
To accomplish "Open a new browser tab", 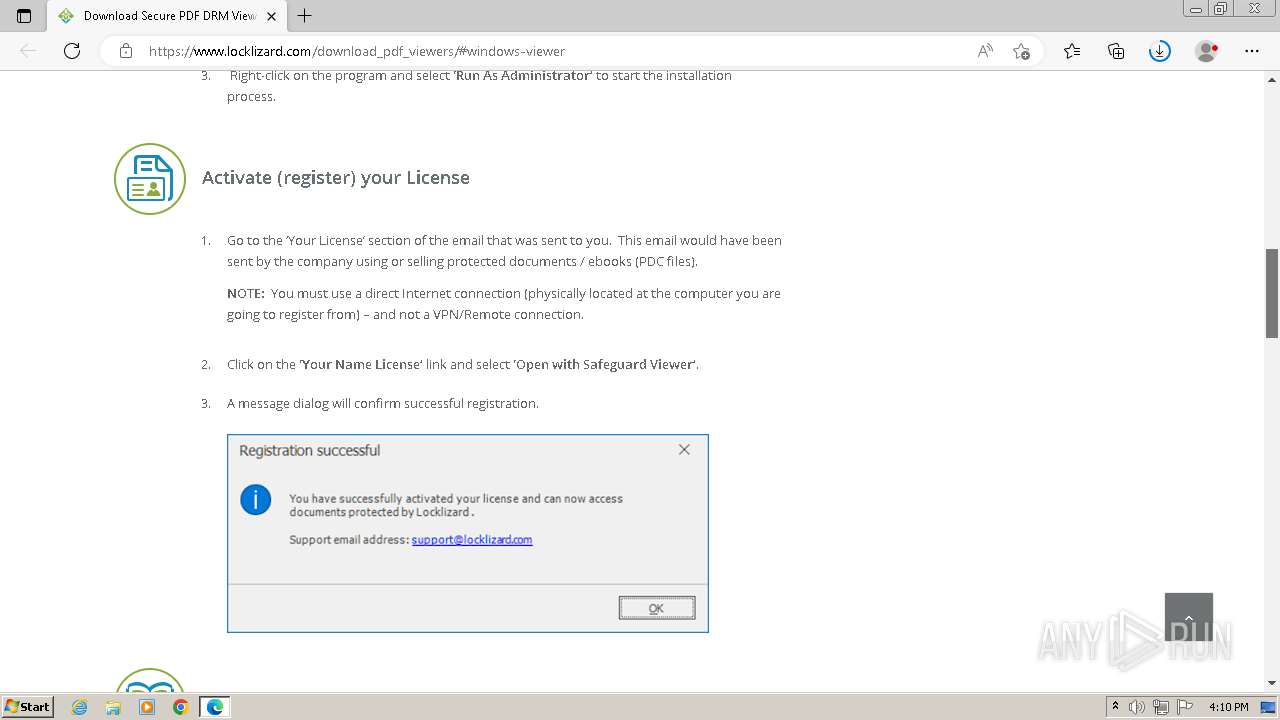I will tap(305, 16).
